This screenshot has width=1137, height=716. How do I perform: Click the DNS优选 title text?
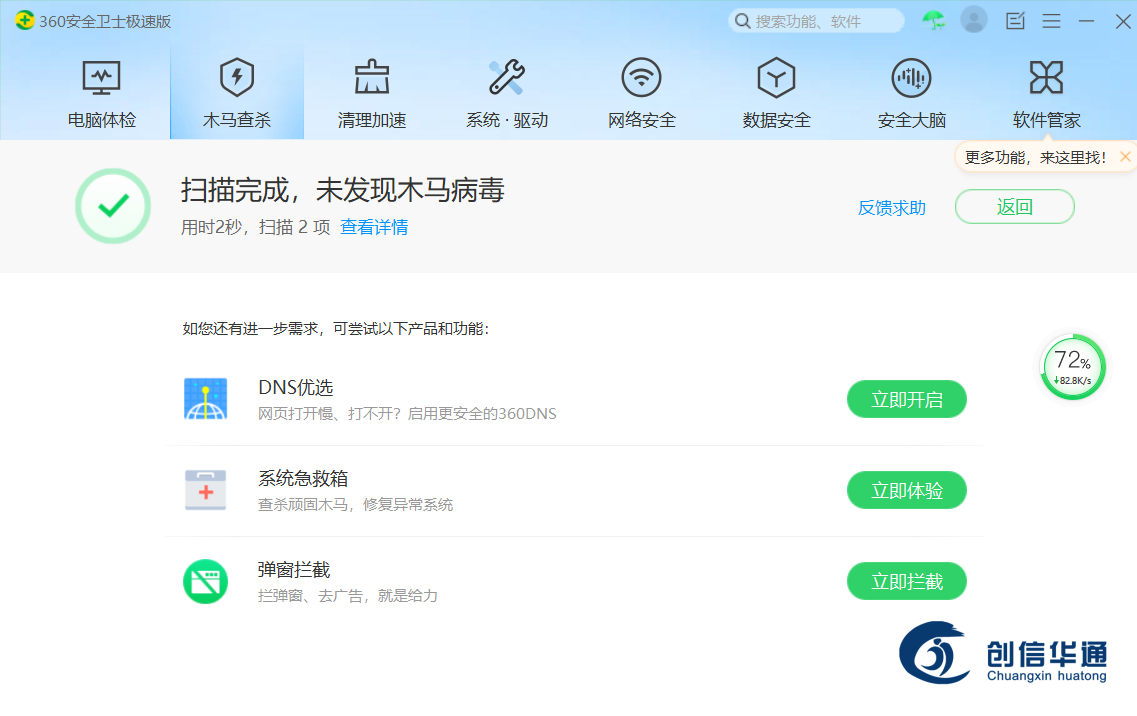296,387
